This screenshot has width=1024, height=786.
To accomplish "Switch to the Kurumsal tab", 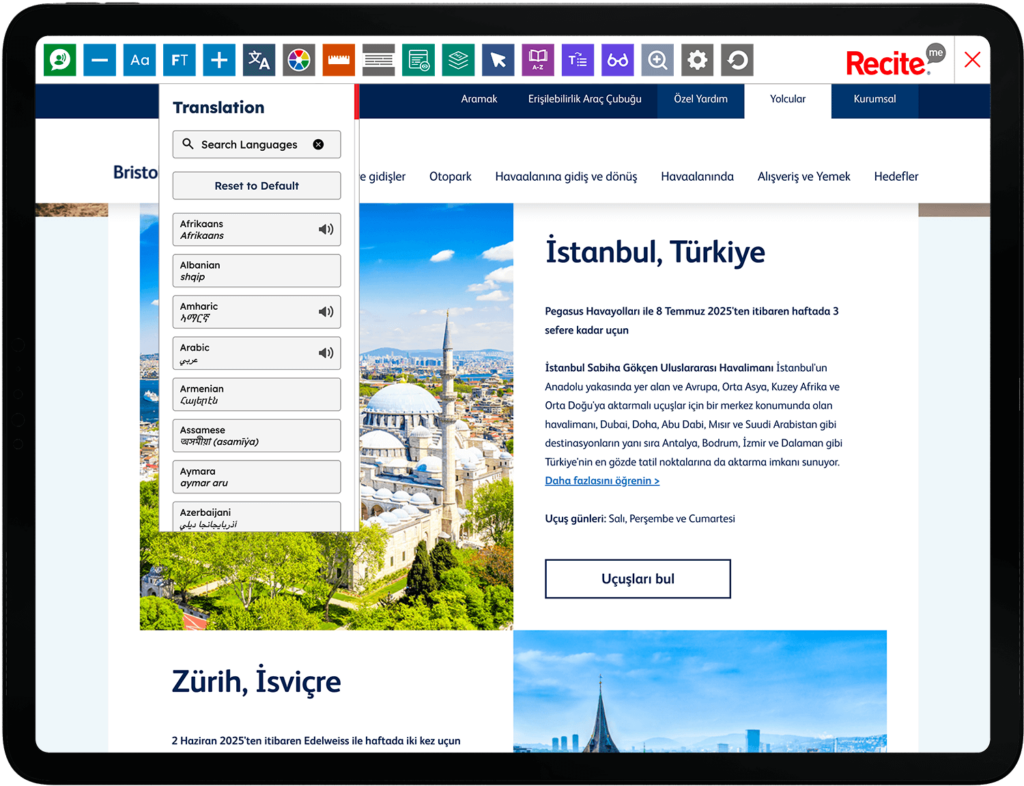I will (x=874, y=99).
